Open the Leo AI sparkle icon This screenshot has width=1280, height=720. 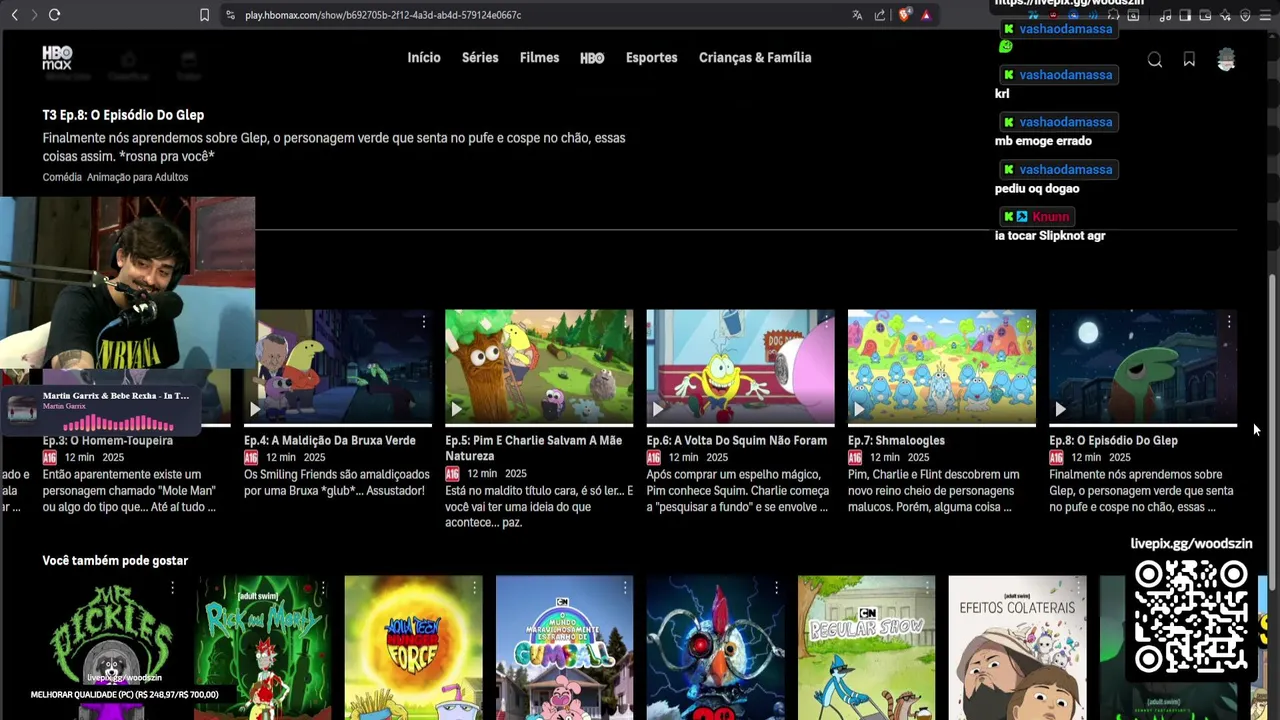pyautogui.click(x=1225, y=15)
